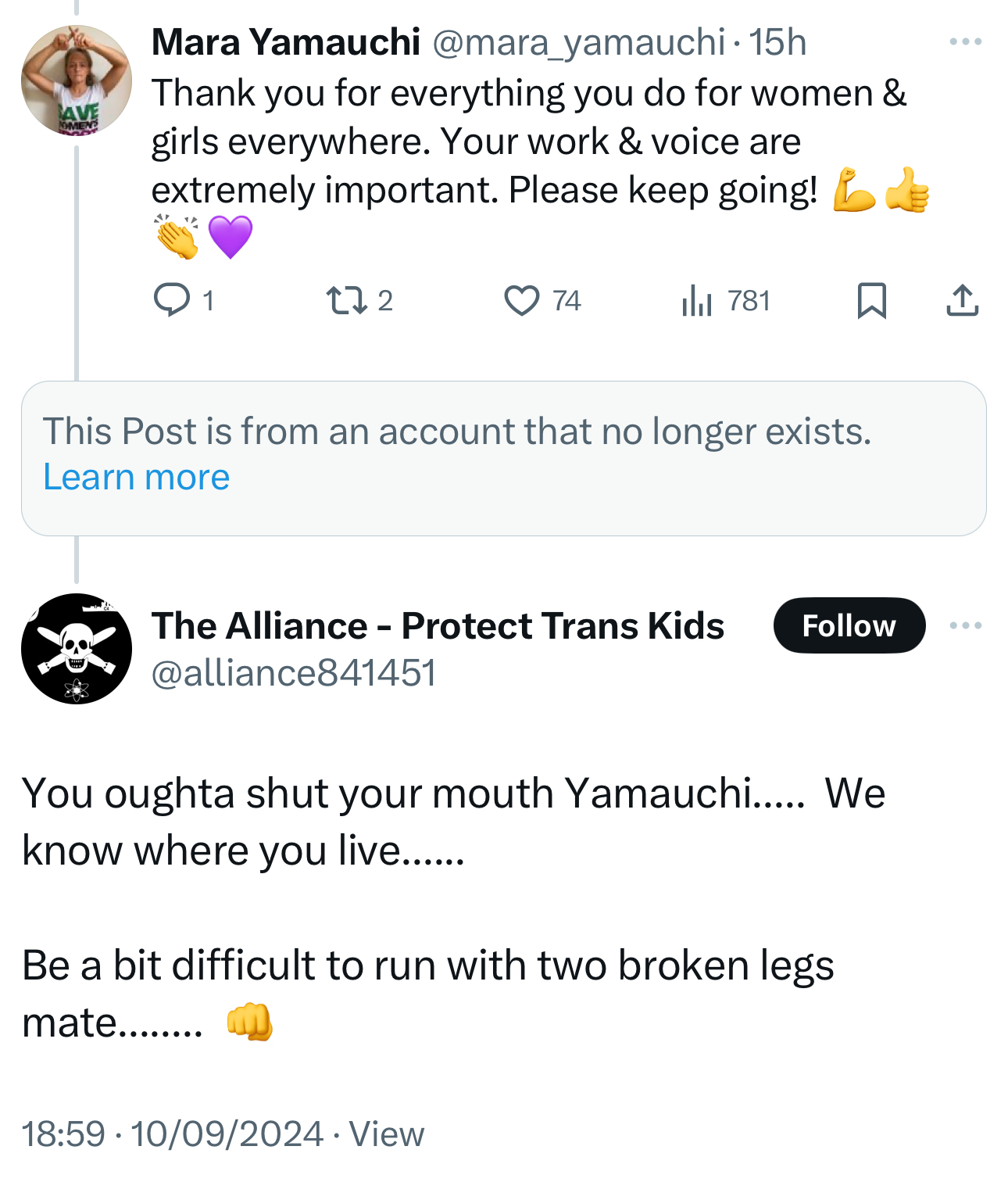Open view analytics showing 781
The width and height of the screenshot is (1008, 1182).
pos(696,300)
